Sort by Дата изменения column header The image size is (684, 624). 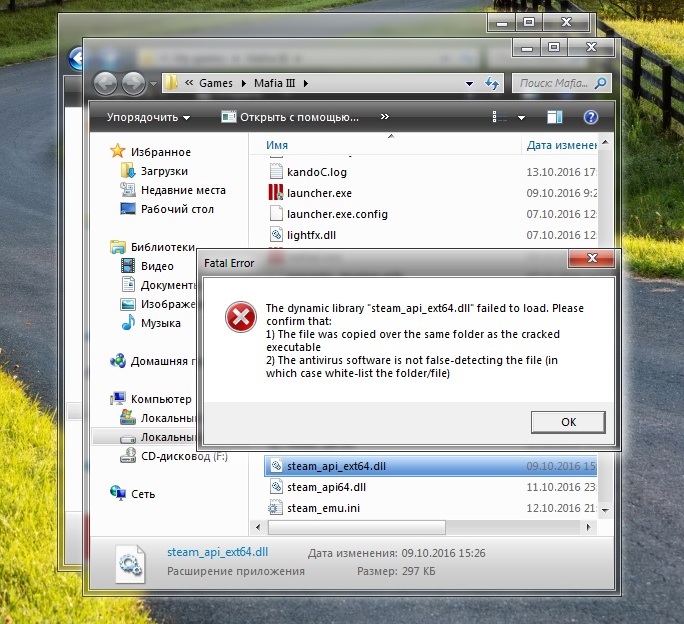pyautogui.click(x=561, y=145)
